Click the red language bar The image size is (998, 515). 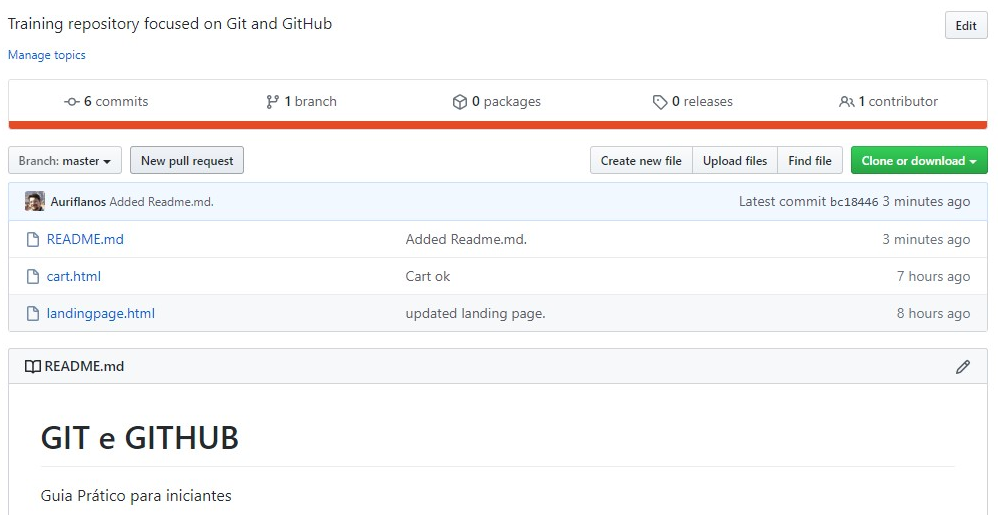(x=498, y=125)
